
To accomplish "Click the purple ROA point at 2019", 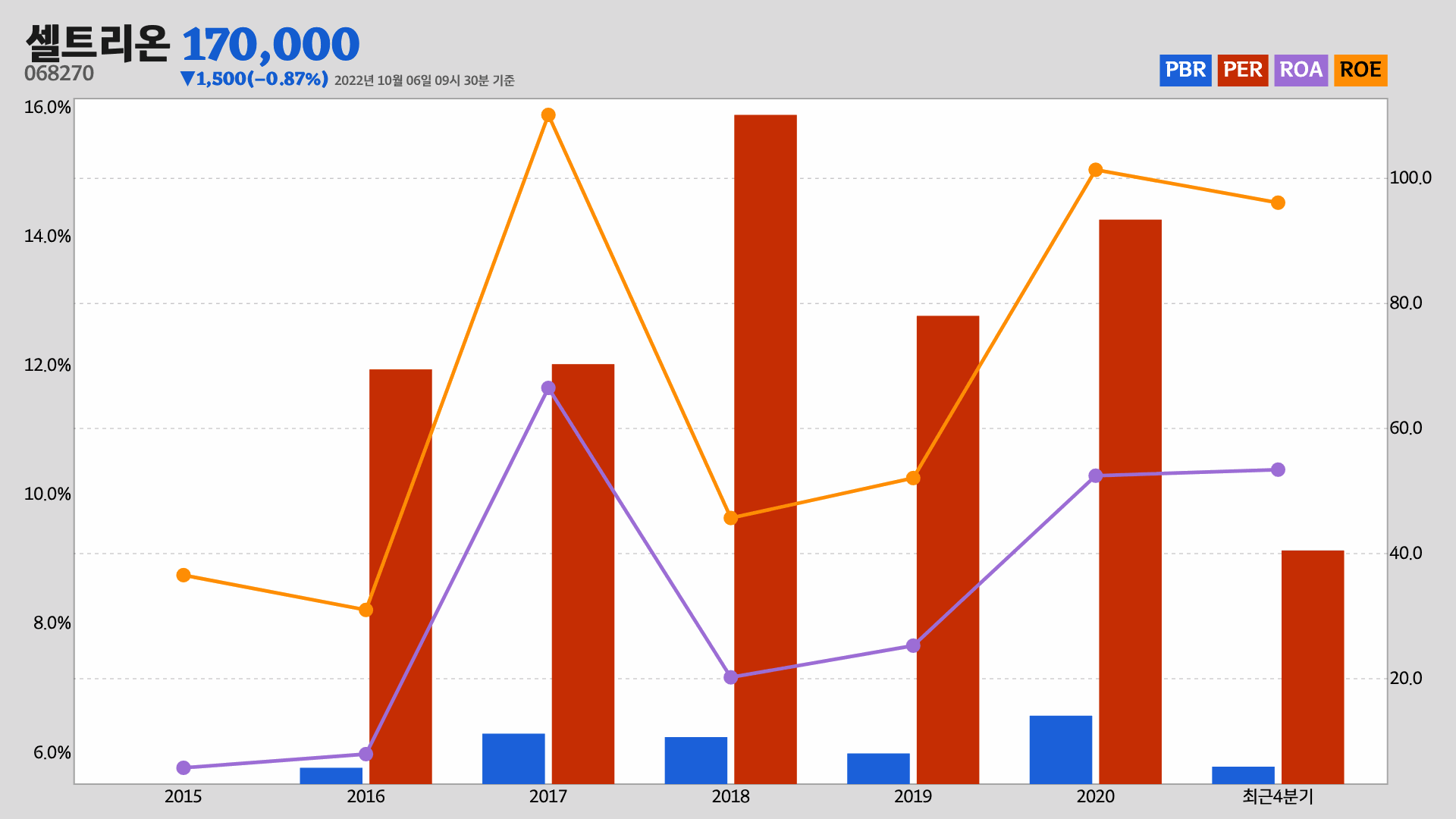I will click(x=913, y=646).
